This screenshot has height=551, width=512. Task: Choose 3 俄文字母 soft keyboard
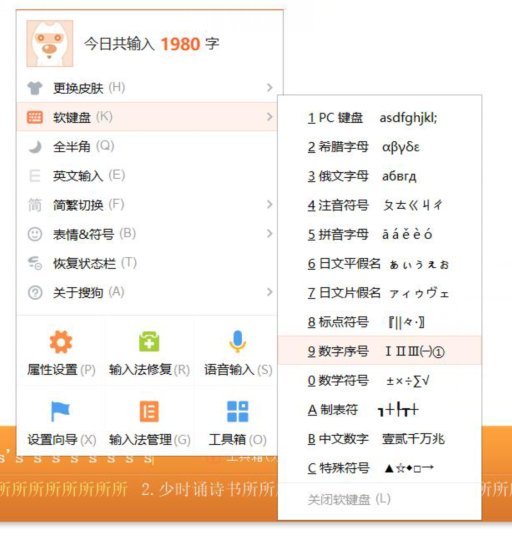380,176
